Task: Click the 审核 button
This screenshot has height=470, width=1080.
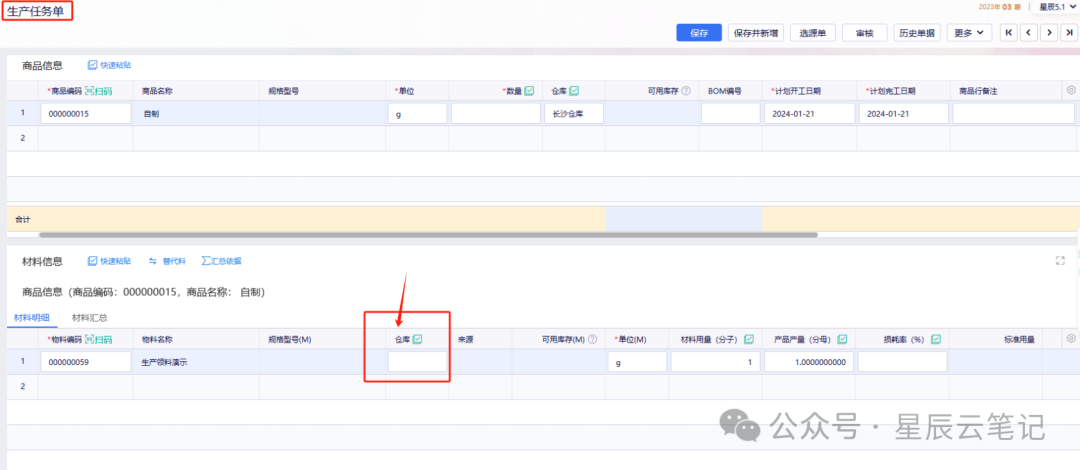Action: 864,32
